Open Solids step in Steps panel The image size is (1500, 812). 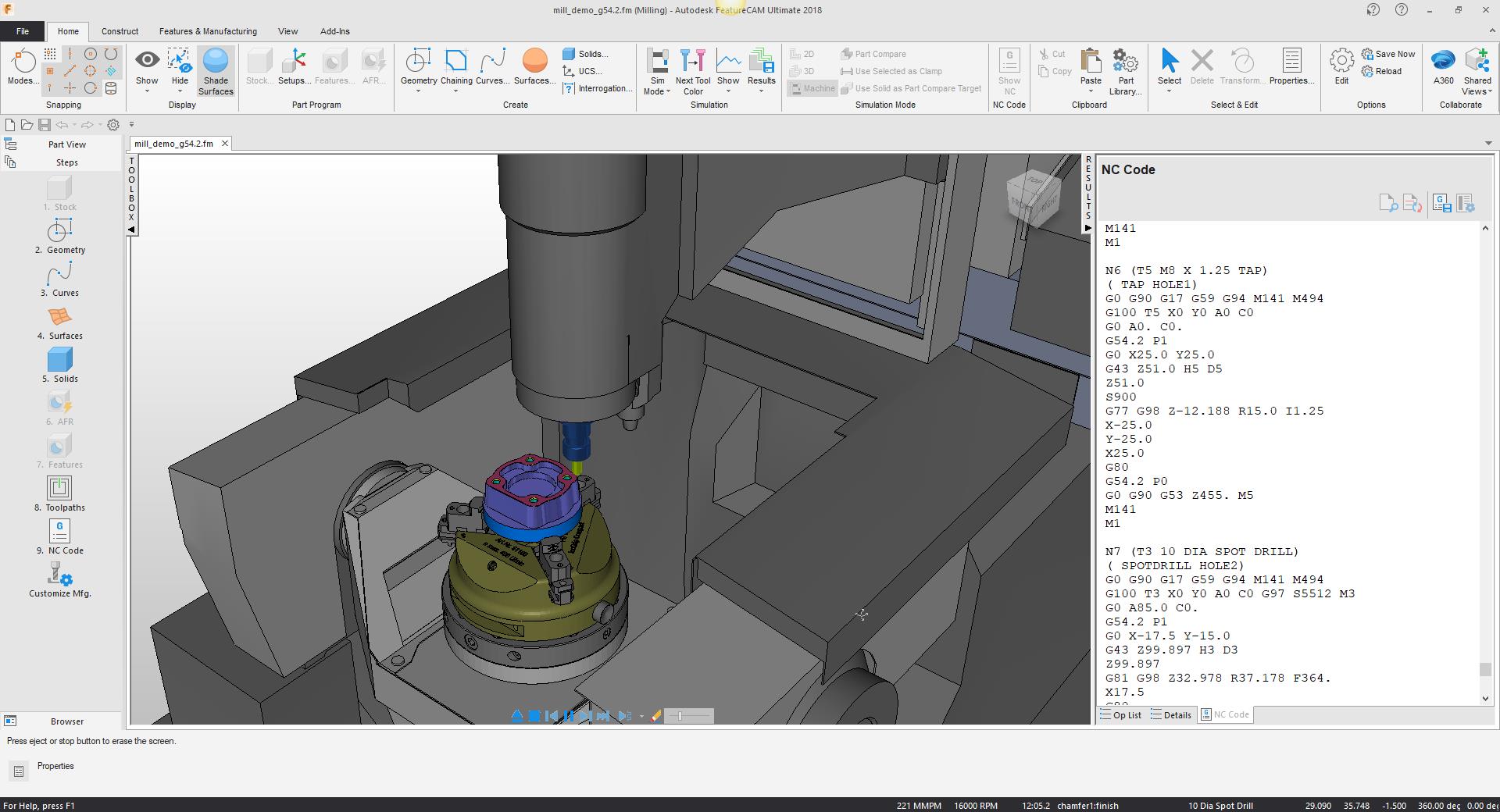[x=60, y=365]
